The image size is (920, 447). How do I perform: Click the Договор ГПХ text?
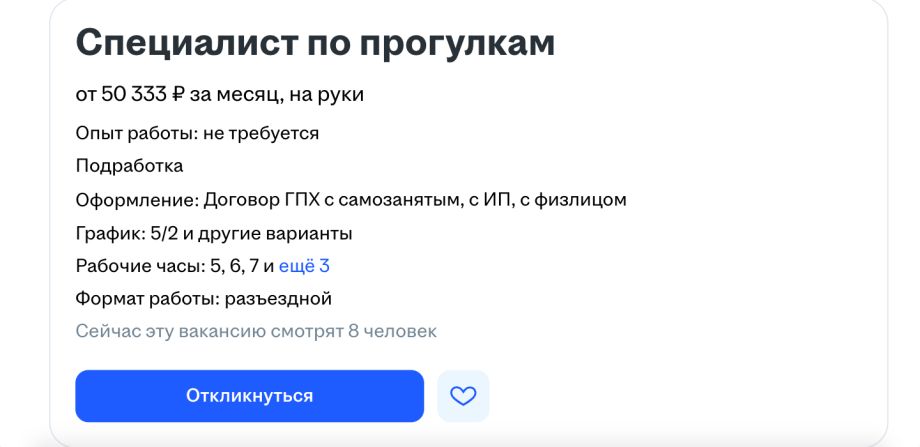(262, 200)
